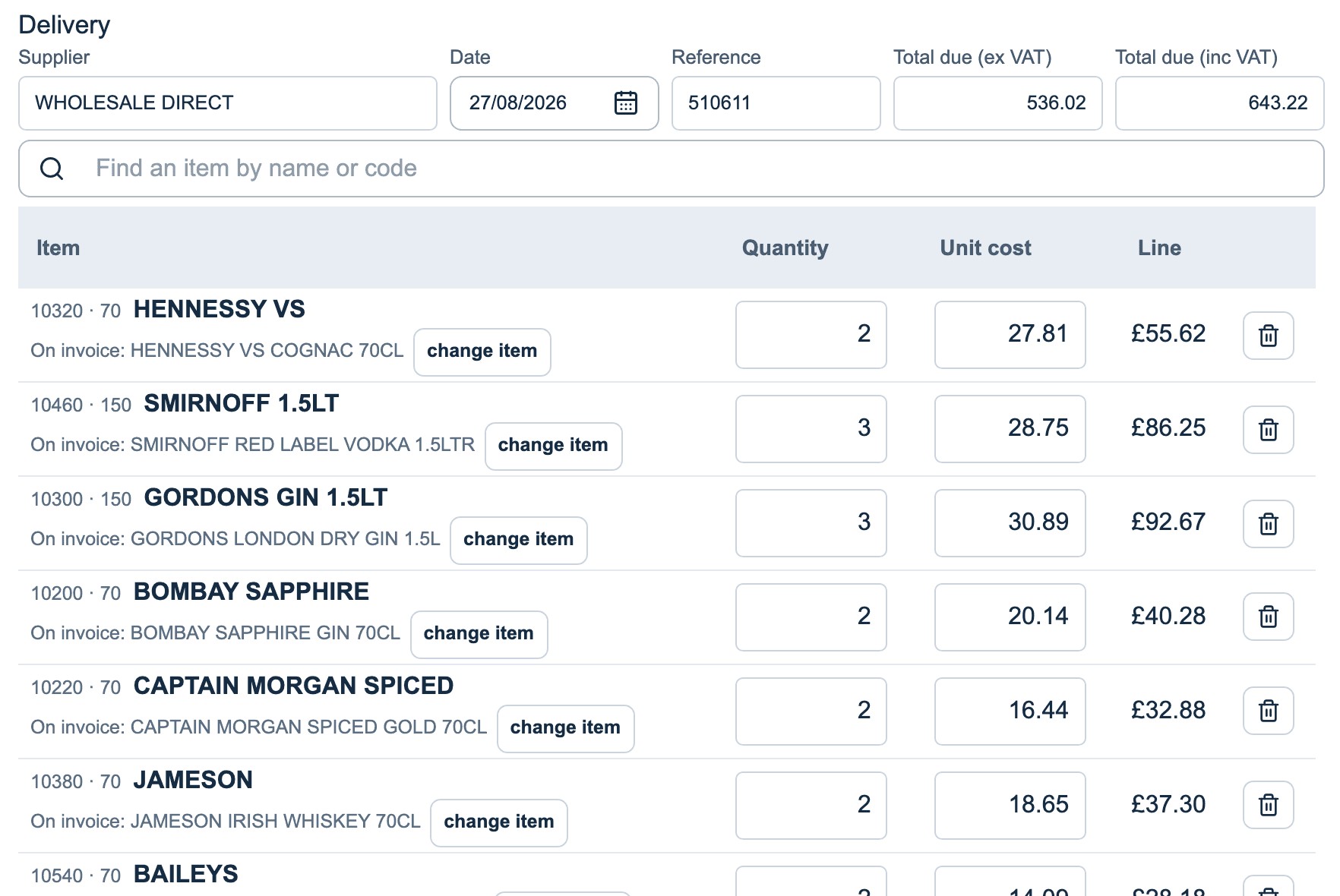Edit JAMESON quantity field
Image resolution: width=1340 pixels, height=896 pixels.
point(811,806)
